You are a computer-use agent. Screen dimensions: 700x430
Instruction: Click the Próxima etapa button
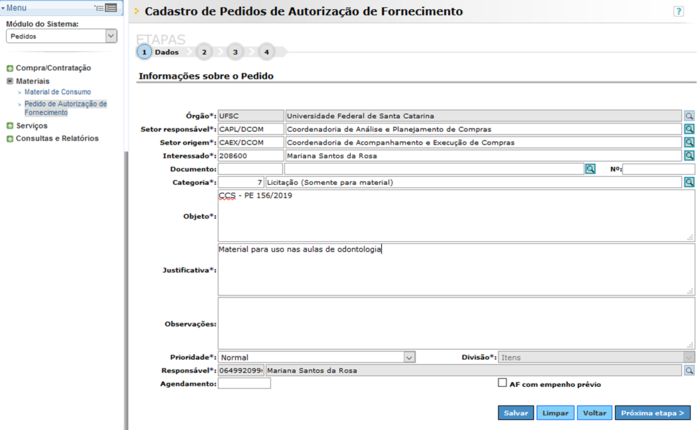point(652,412)
